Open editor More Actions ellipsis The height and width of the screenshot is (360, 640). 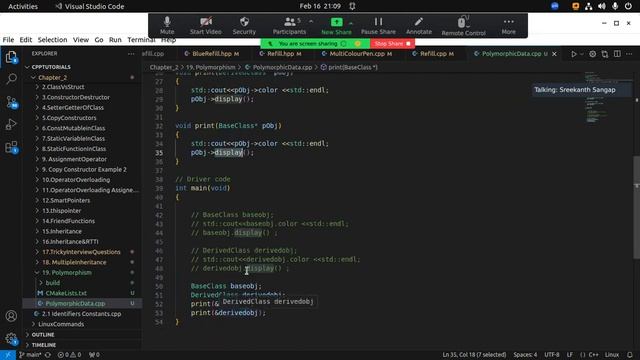coord(629,54)
